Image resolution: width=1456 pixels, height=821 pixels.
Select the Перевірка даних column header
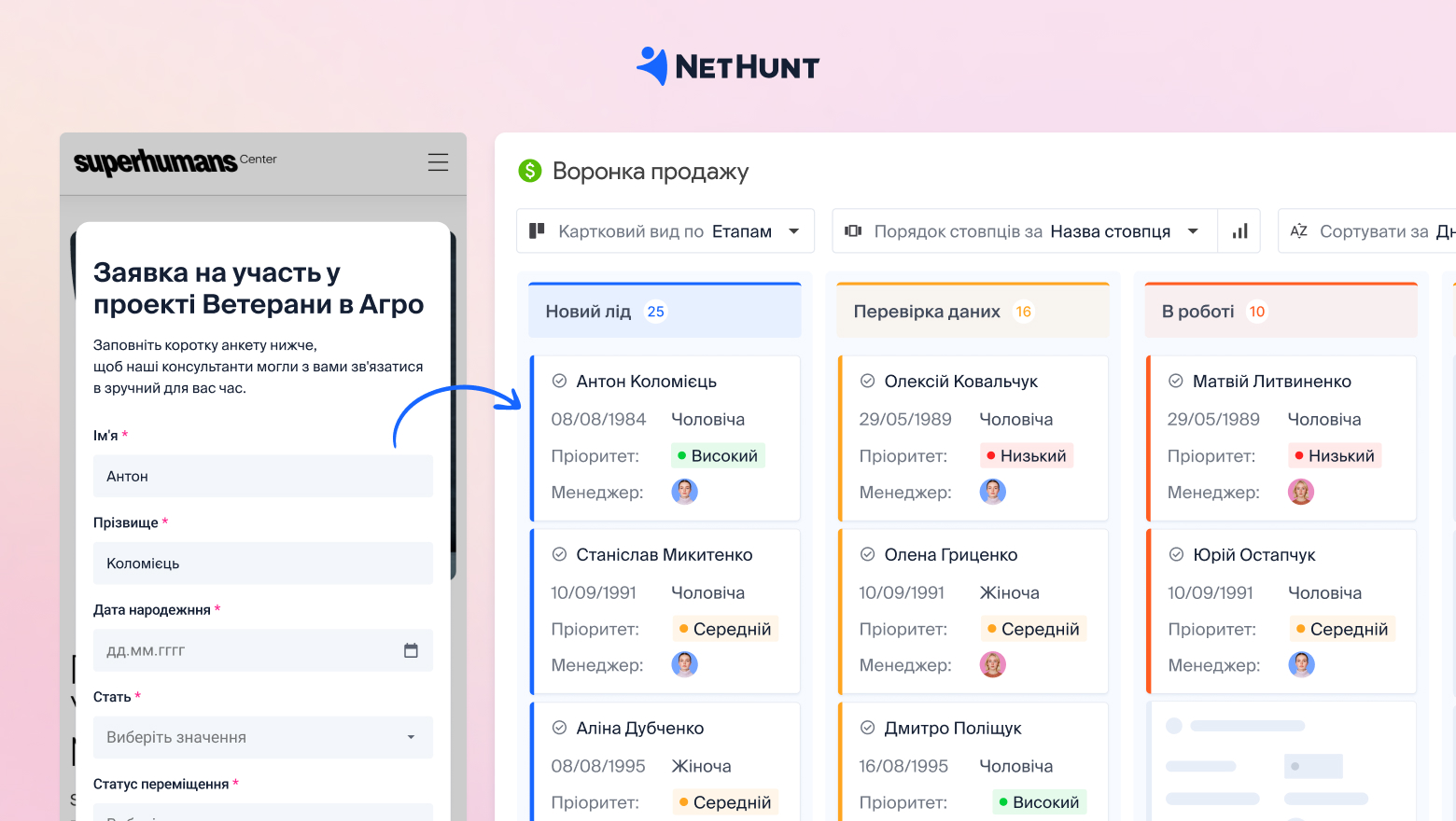(973, 311)
